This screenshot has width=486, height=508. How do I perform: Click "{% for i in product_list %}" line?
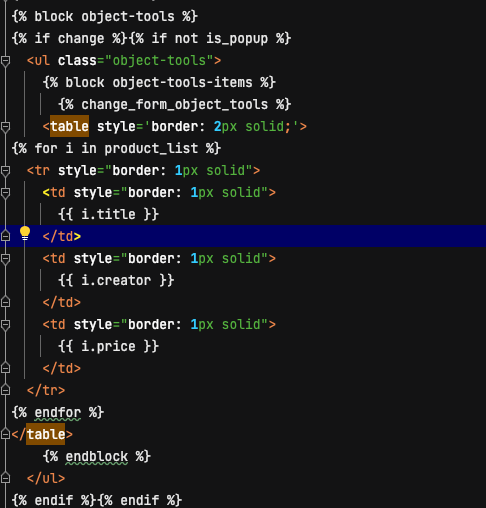click(116, 149)
